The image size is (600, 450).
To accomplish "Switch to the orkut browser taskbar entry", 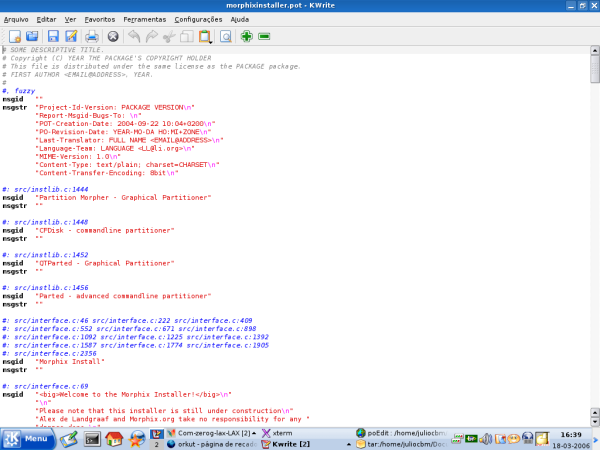I will pyautogui.click(x=212, y=444).
